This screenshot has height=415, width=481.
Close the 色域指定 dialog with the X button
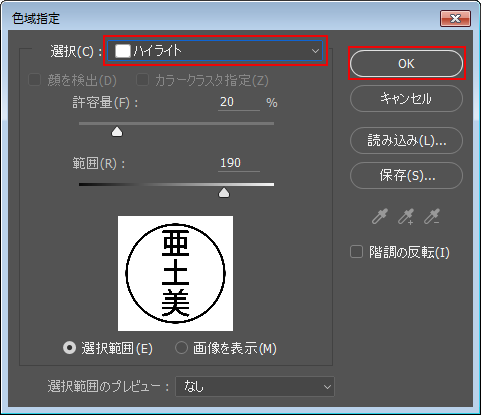[x=455, y=18]
